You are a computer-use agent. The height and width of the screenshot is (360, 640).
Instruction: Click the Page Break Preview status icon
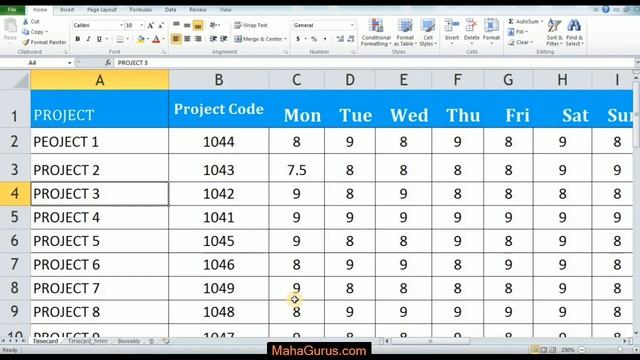(x=553, y=350)
